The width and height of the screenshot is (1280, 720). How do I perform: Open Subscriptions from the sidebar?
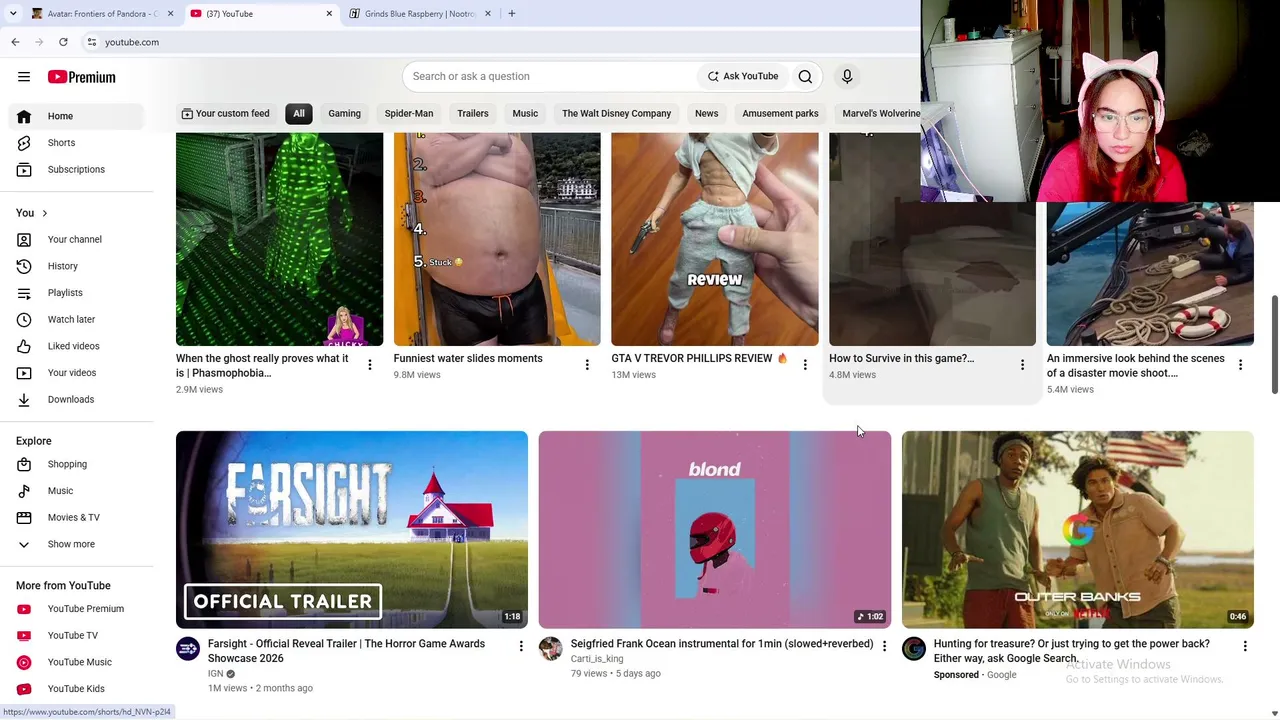(77, 169)
